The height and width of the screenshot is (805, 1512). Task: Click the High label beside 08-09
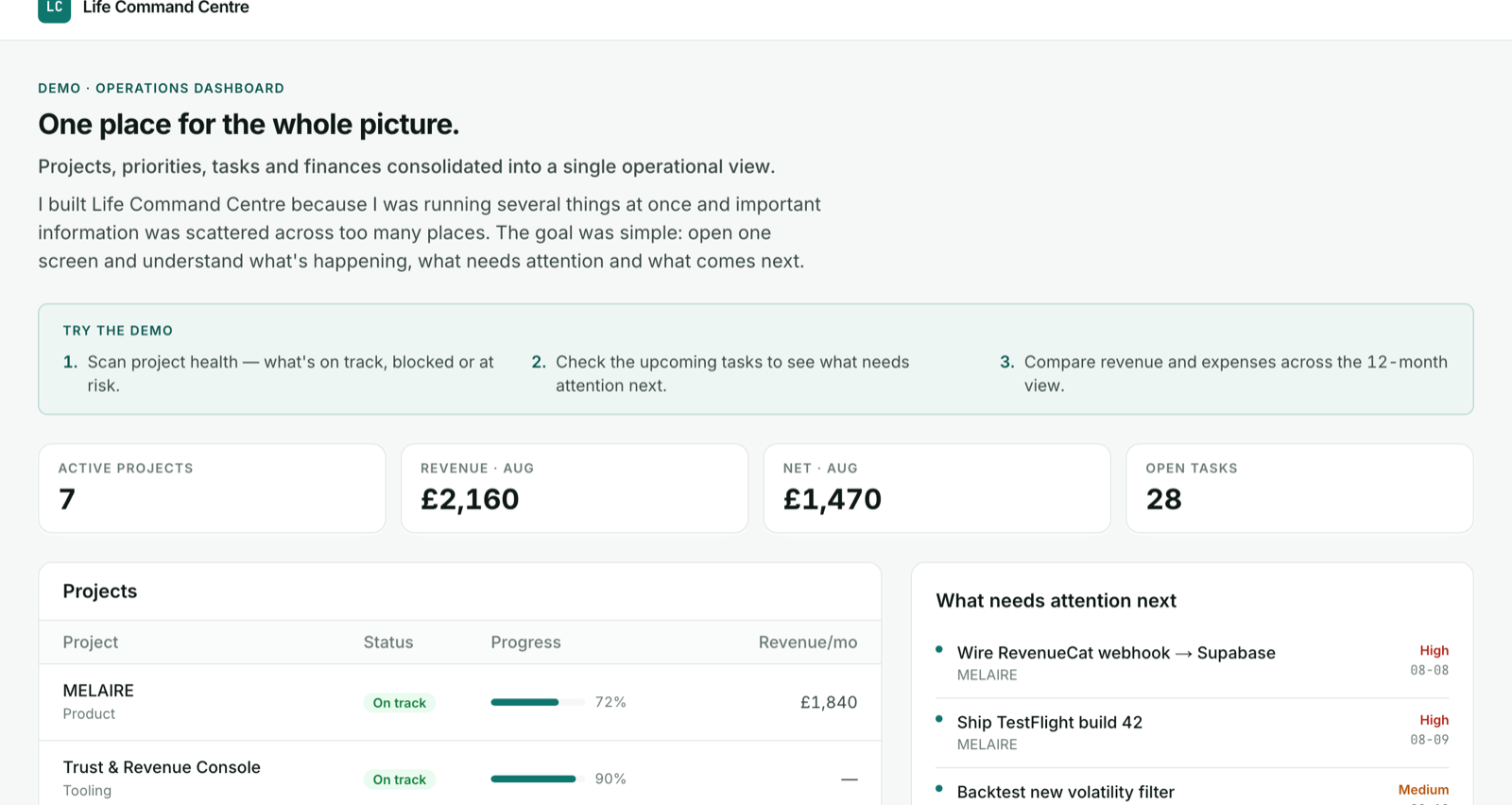pyautogui.click(x=1434, y=720)
